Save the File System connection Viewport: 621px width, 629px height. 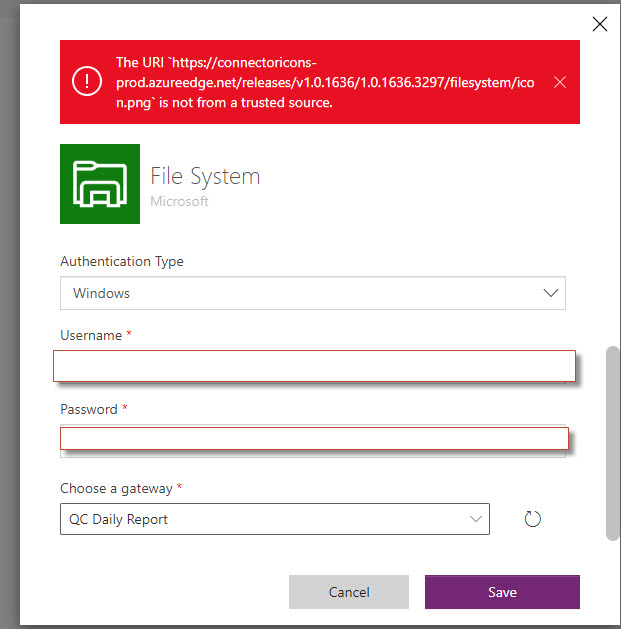(502, 592)
